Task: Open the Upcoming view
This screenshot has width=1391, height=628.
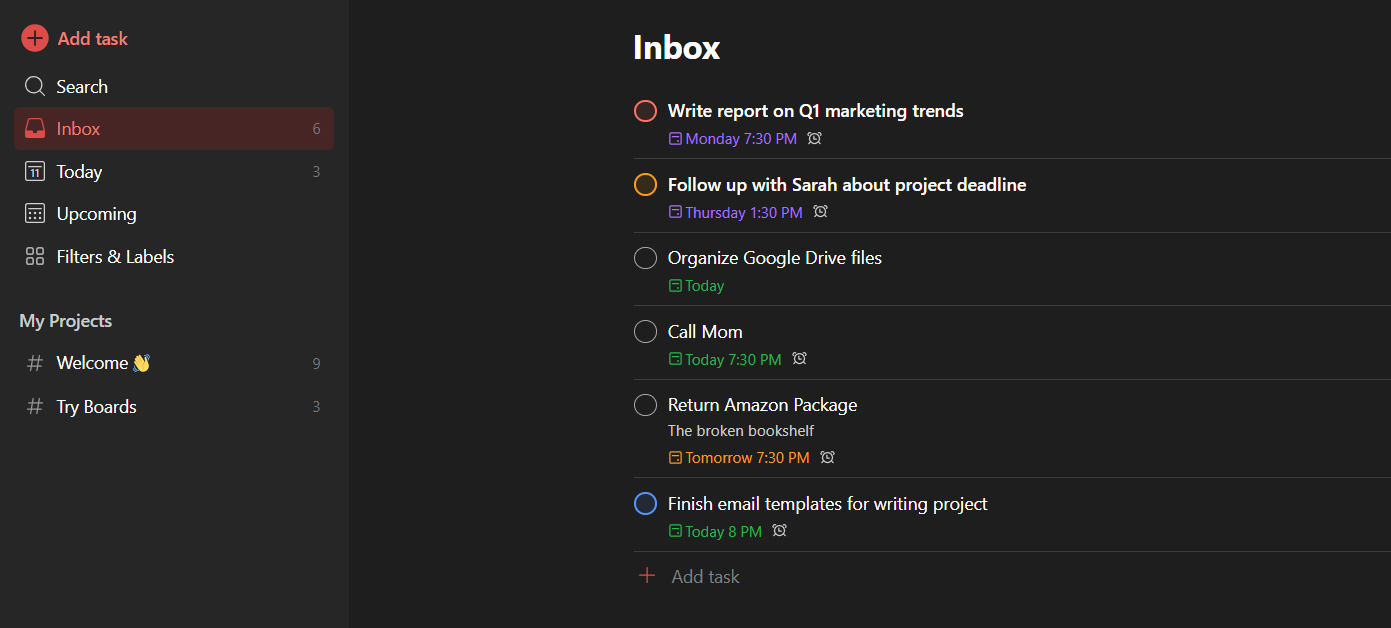Action: pos(96,213)
